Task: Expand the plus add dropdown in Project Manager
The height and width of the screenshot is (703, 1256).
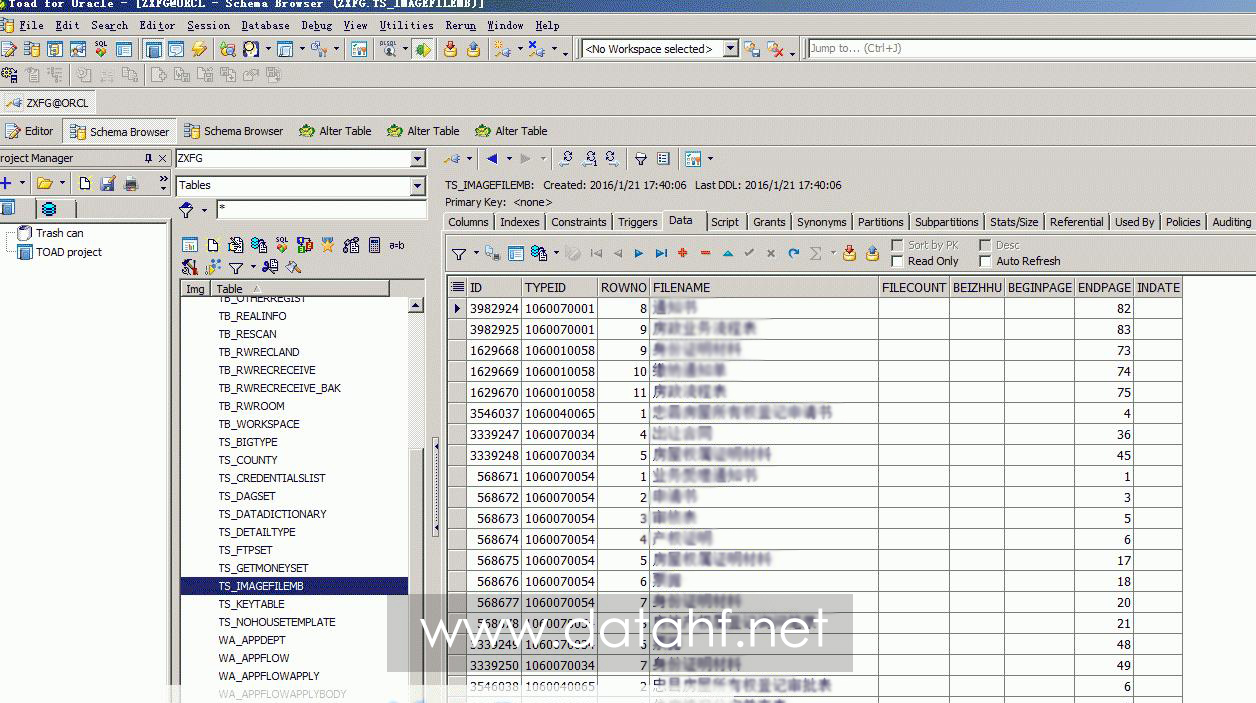Action: [22, 183]
